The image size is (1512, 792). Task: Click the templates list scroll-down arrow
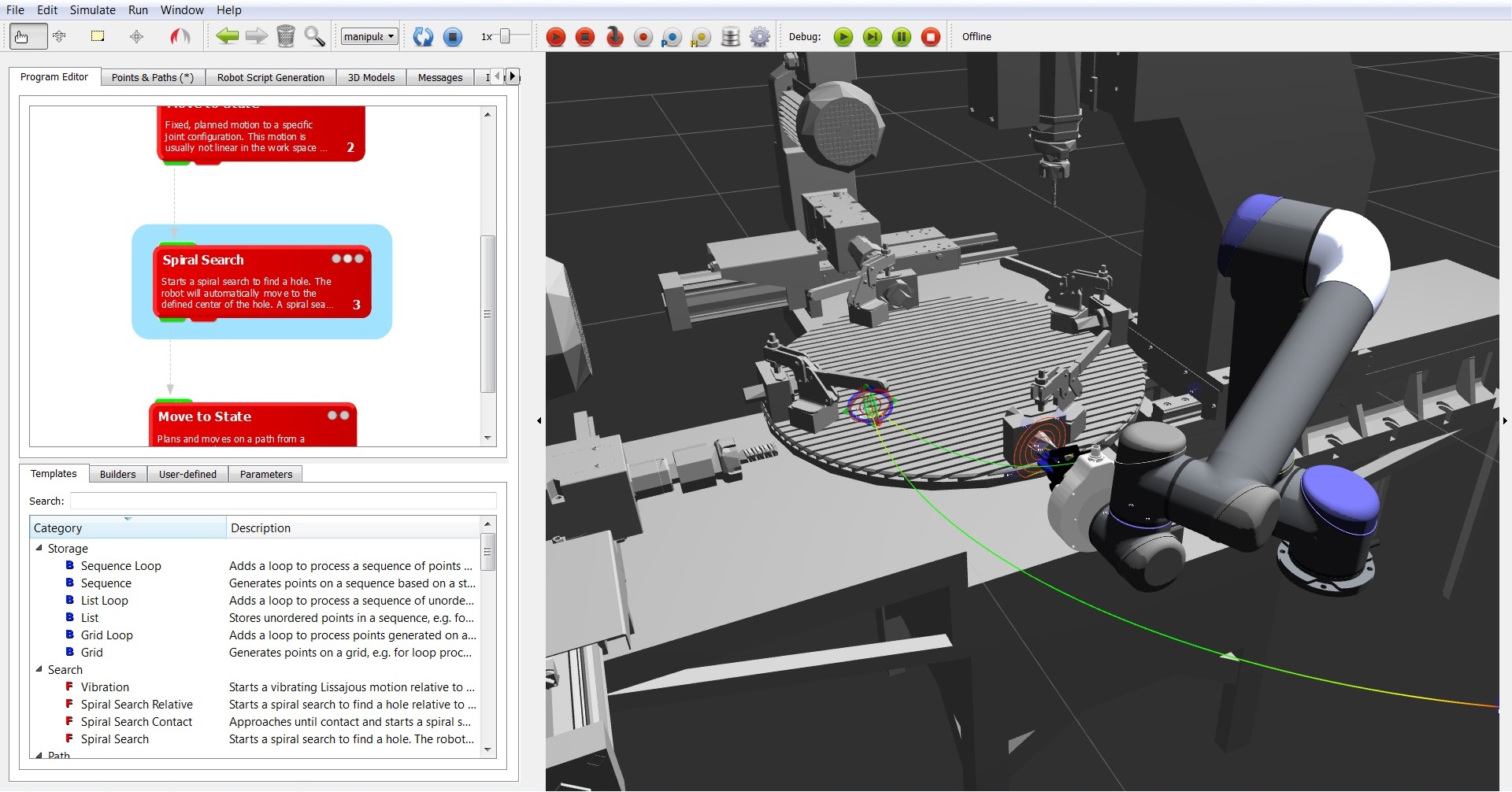pyautogui.click(x=487, y=749)
